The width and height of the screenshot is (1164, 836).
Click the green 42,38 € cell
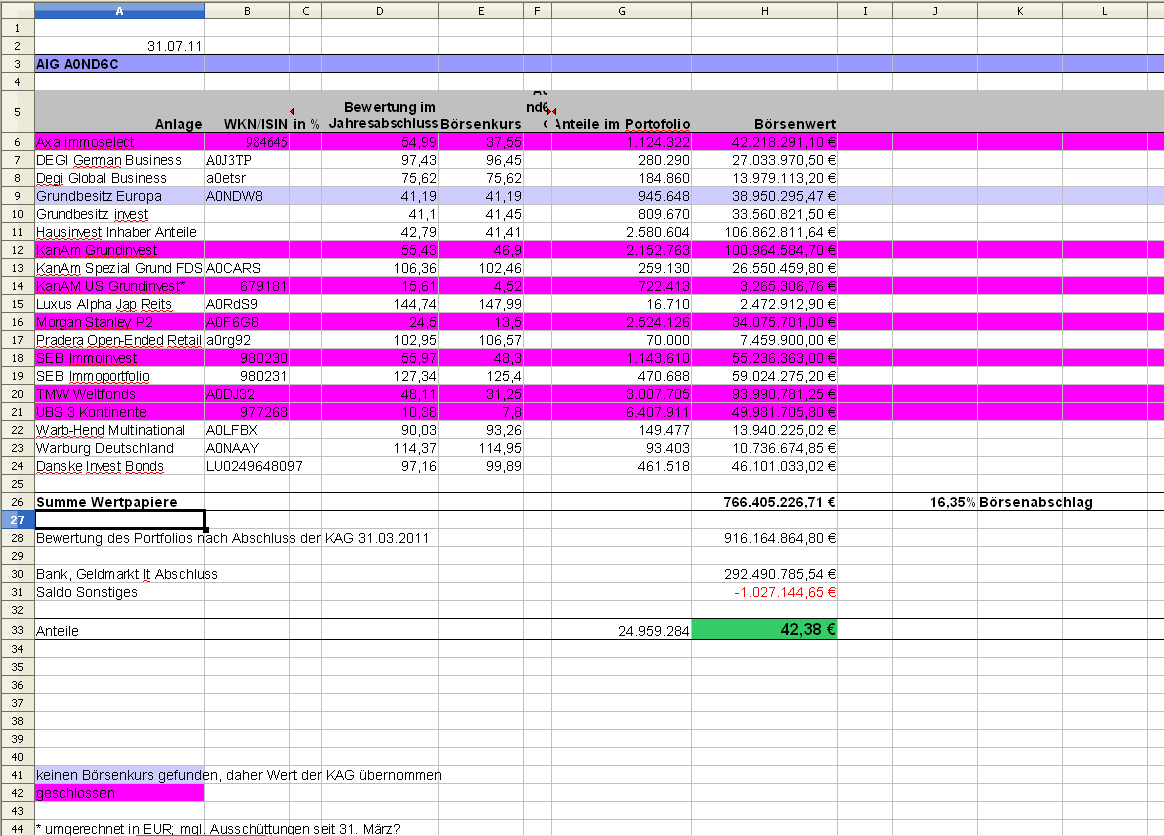(x=764, y=630)
